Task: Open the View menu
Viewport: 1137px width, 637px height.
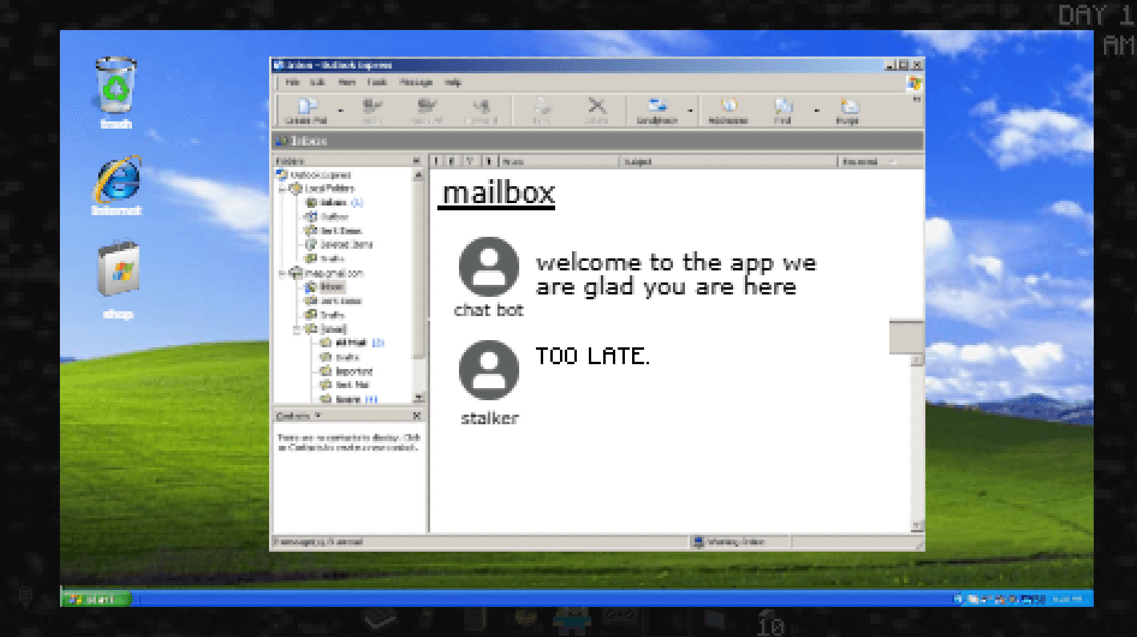Action: 347,83
